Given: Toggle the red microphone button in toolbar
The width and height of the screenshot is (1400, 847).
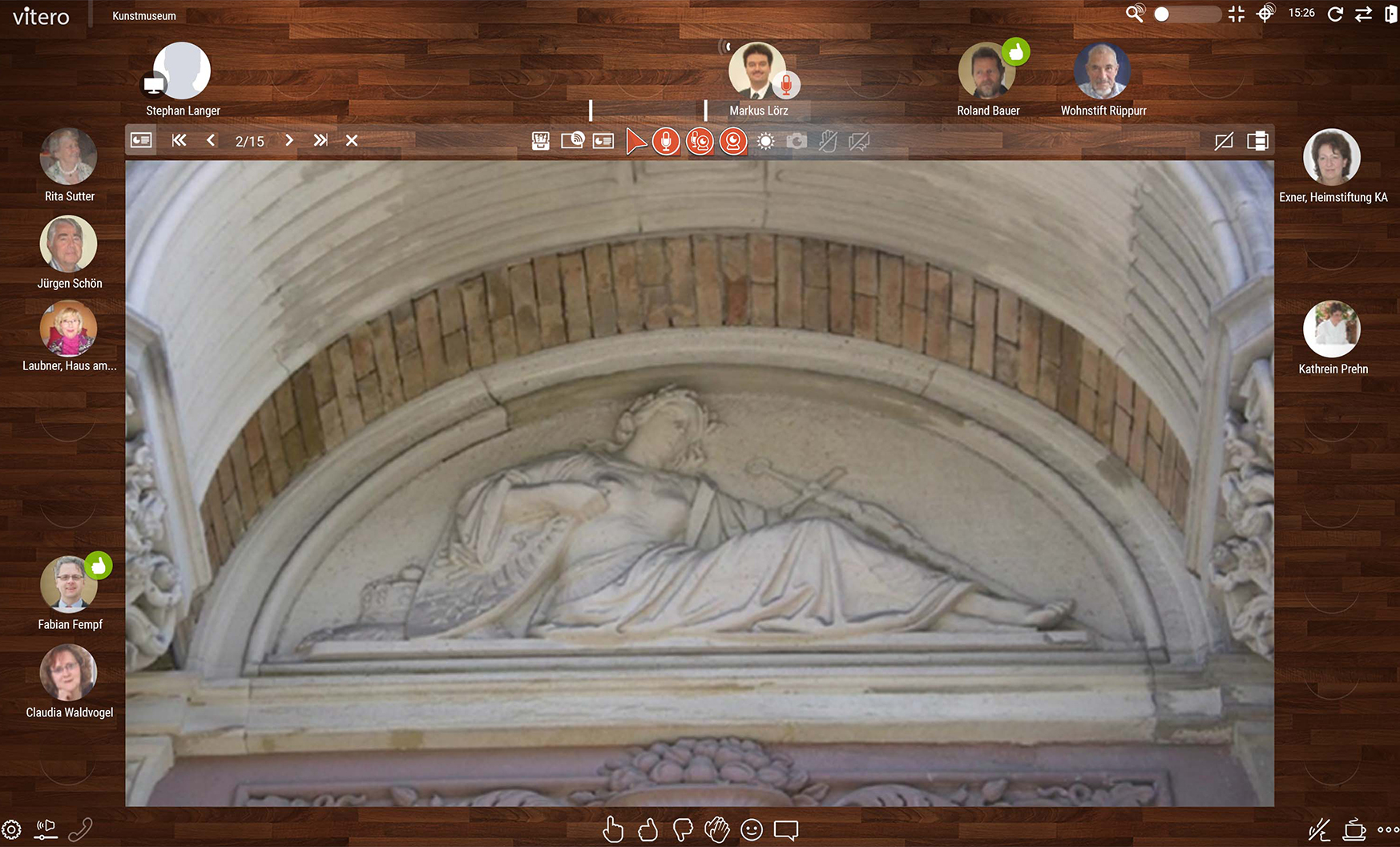Looking at the screenshot, I should coord(665,142).
